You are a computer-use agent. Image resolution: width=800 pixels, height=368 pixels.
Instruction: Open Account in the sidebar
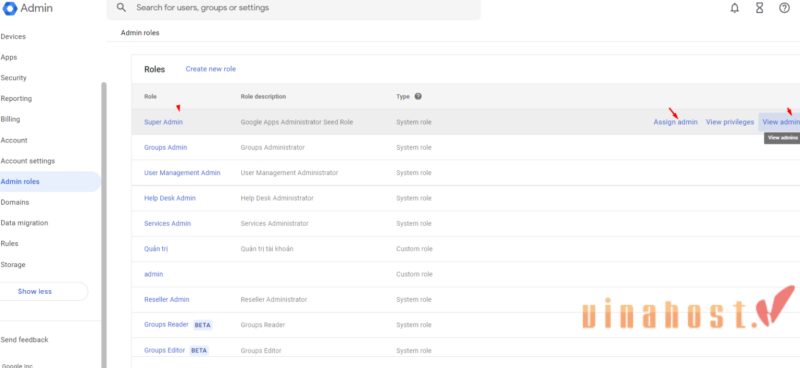point(14,140)
